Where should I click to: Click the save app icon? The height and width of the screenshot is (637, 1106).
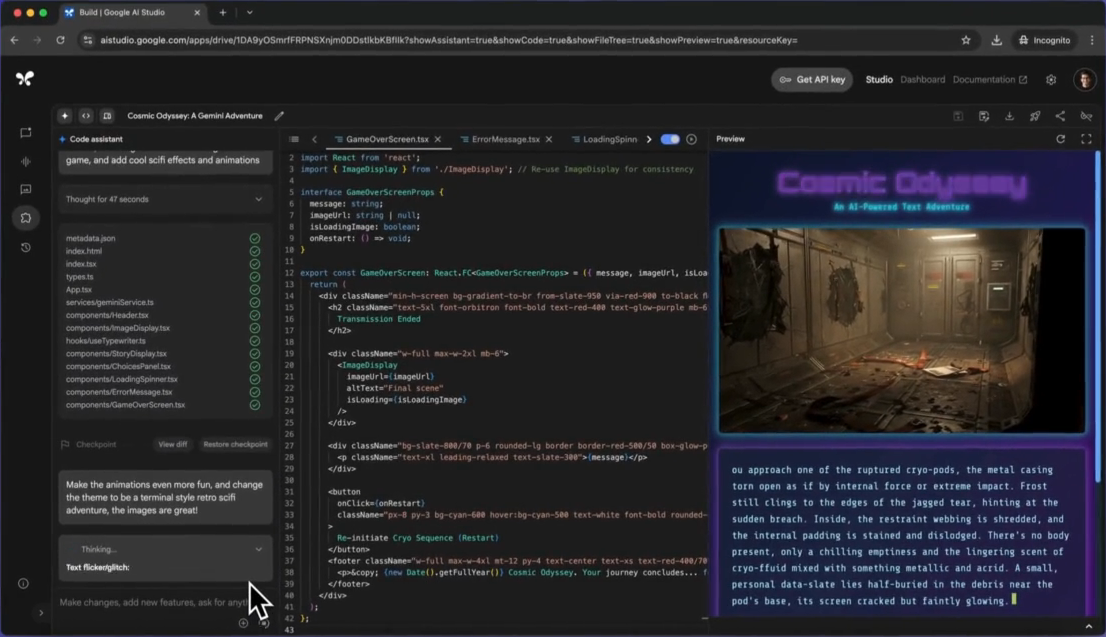(958, 116)
